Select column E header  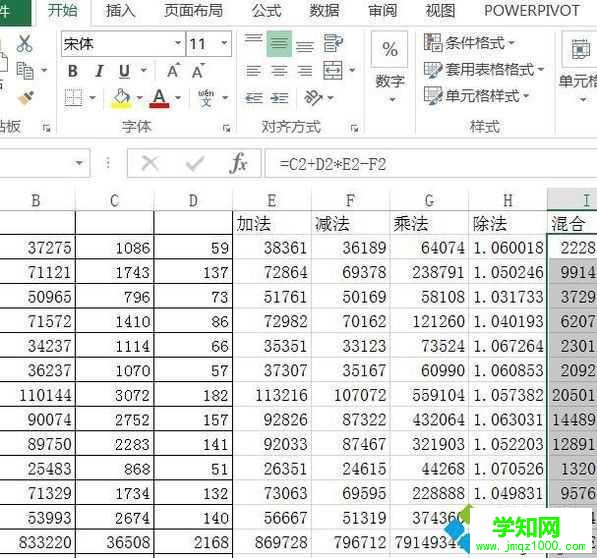[x=271, y=200]
